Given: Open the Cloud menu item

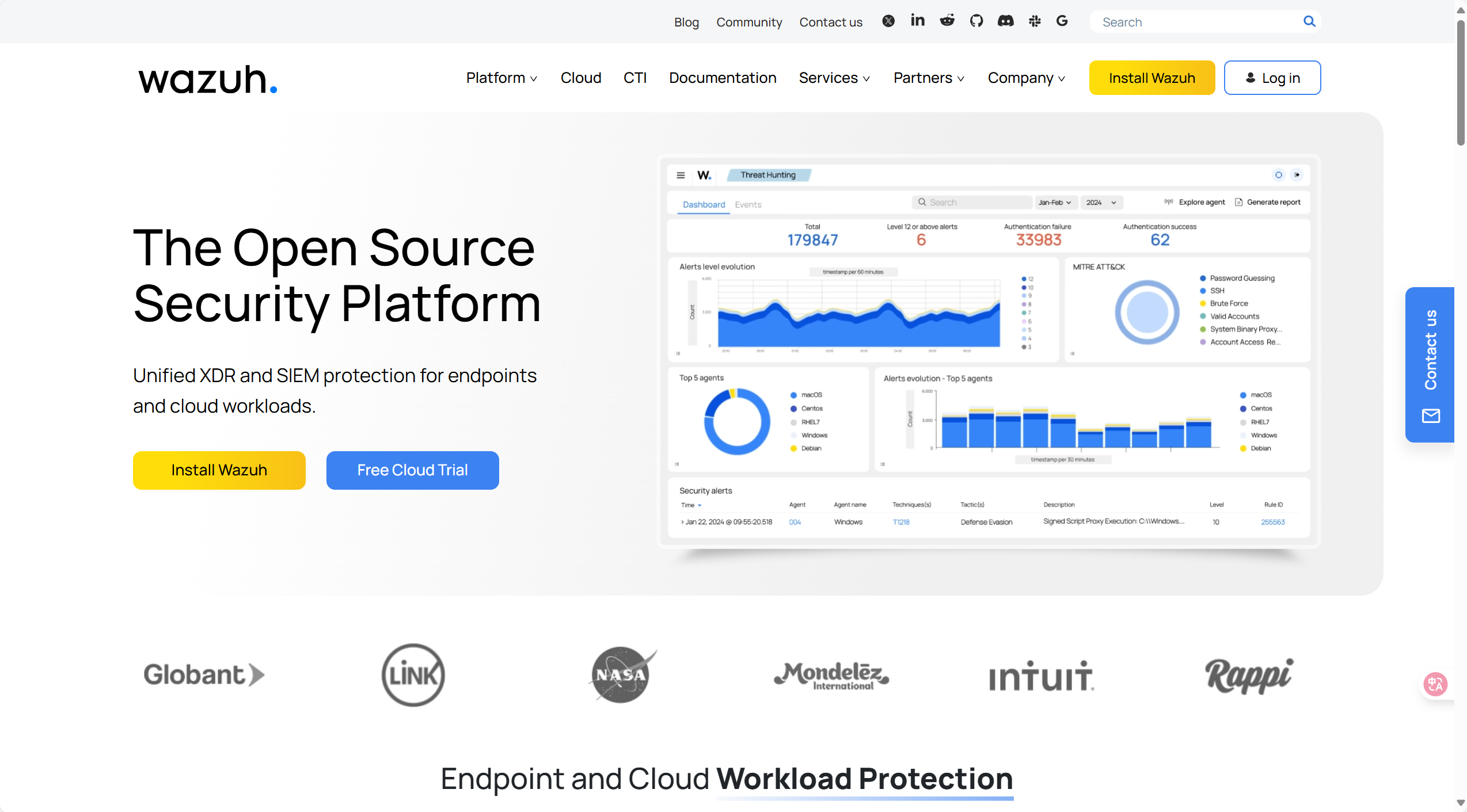Looking at the screenshot, I should click(580, 78).
